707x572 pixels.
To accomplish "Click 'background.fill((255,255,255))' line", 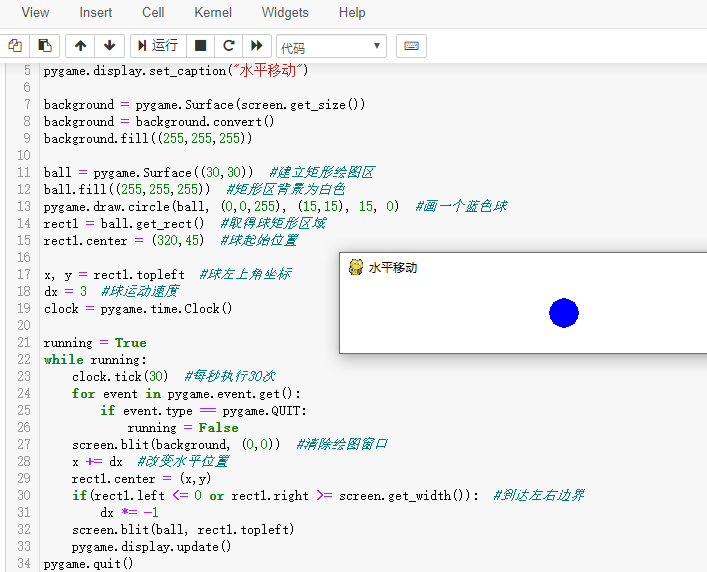I will tap(148, 138).
